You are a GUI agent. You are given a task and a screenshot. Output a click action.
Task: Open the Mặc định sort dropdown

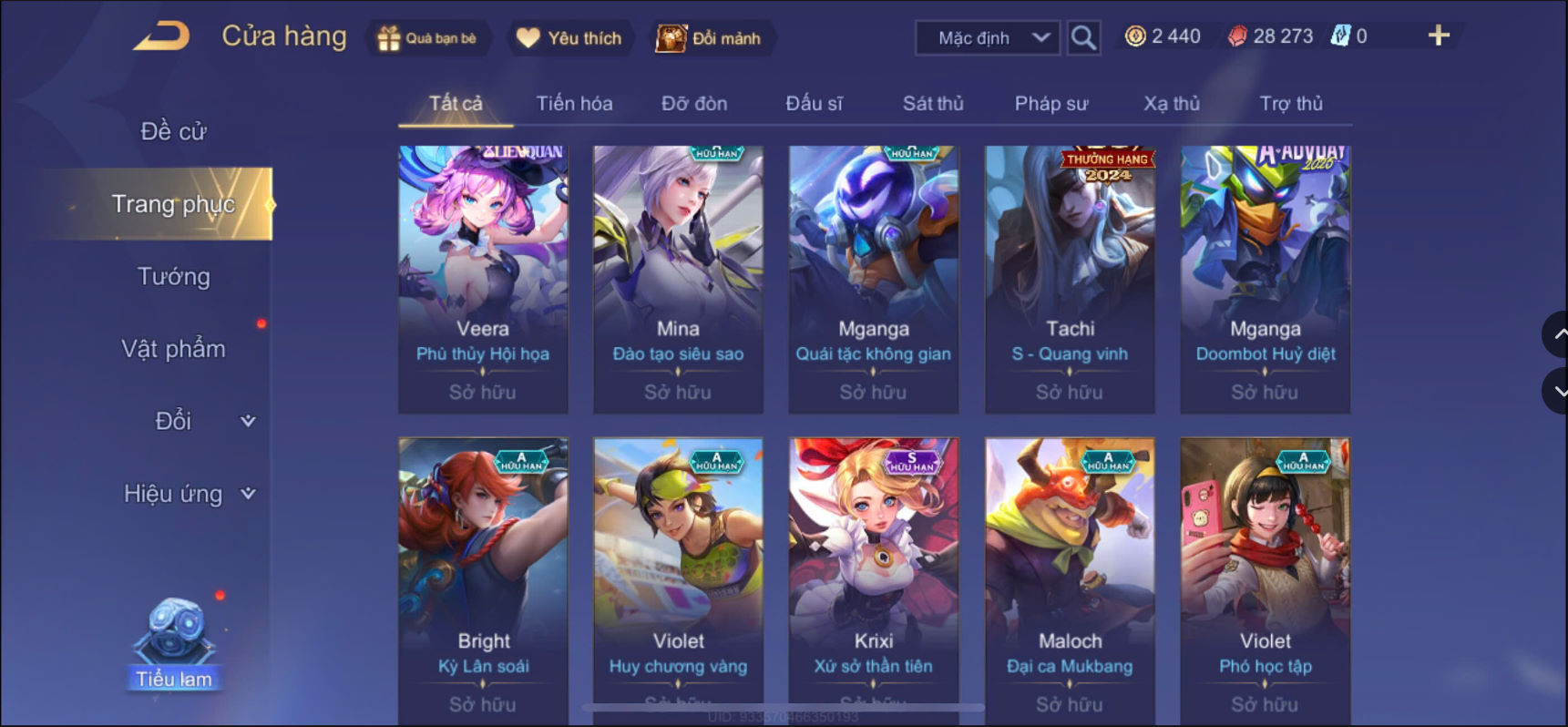click(x=988, y=37)
